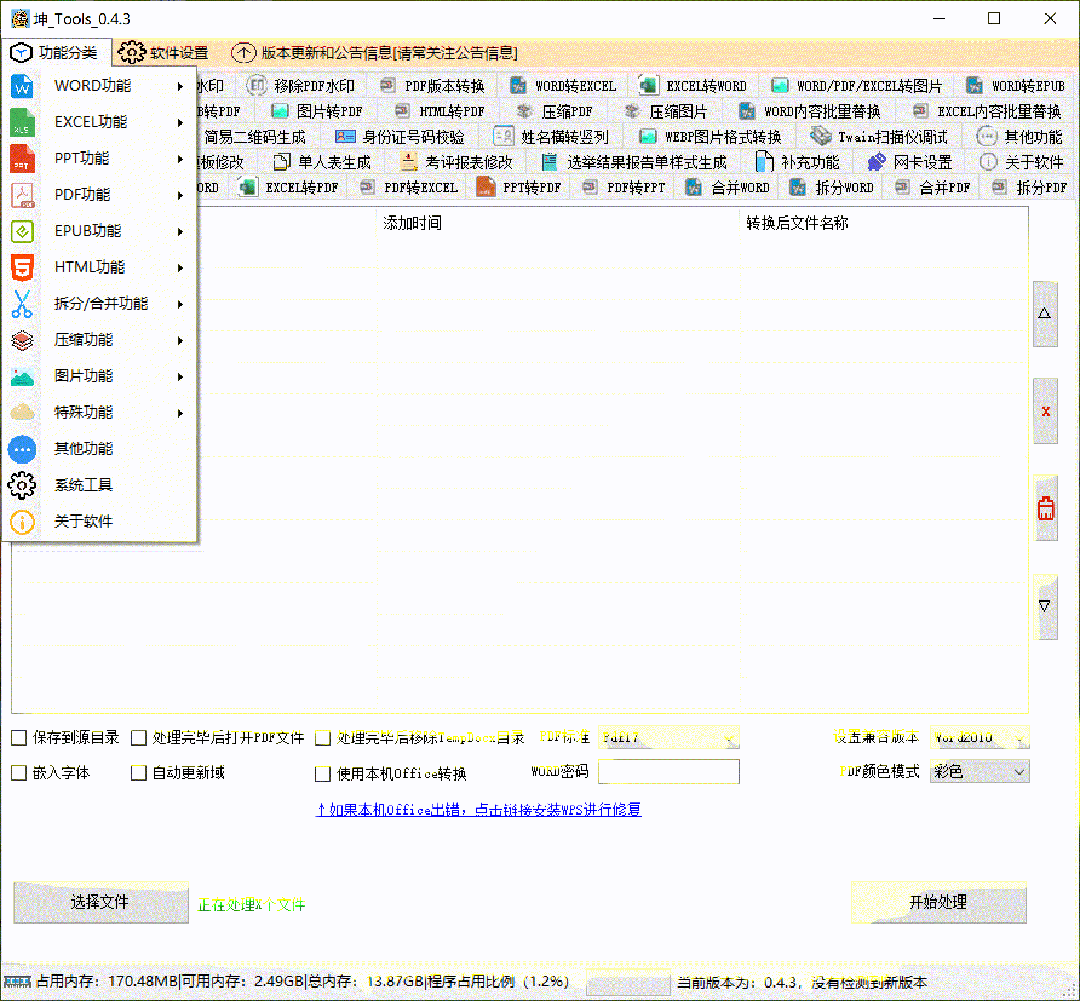Screen dimensions: 1080x1001
Task: Open 网卡设置 tool
Action: (909, 163)
